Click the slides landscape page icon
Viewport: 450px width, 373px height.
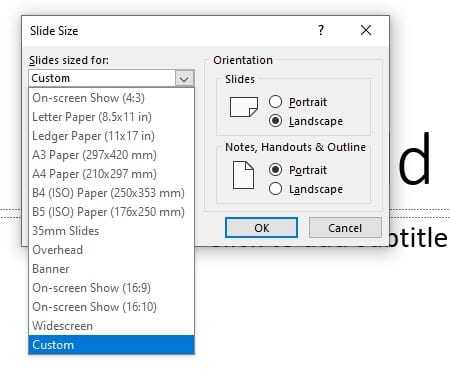pyautogui.click(x=244, y=107)
